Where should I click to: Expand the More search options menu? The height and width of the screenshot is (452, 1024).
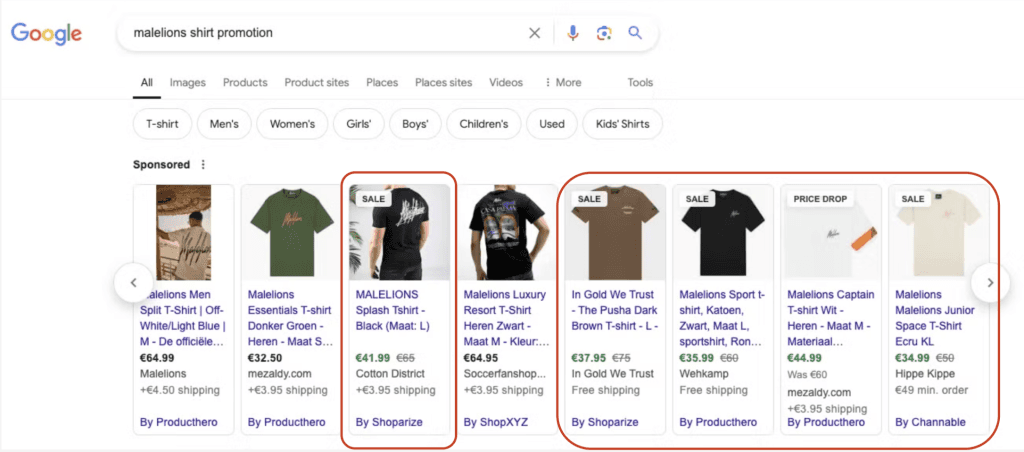562,83
